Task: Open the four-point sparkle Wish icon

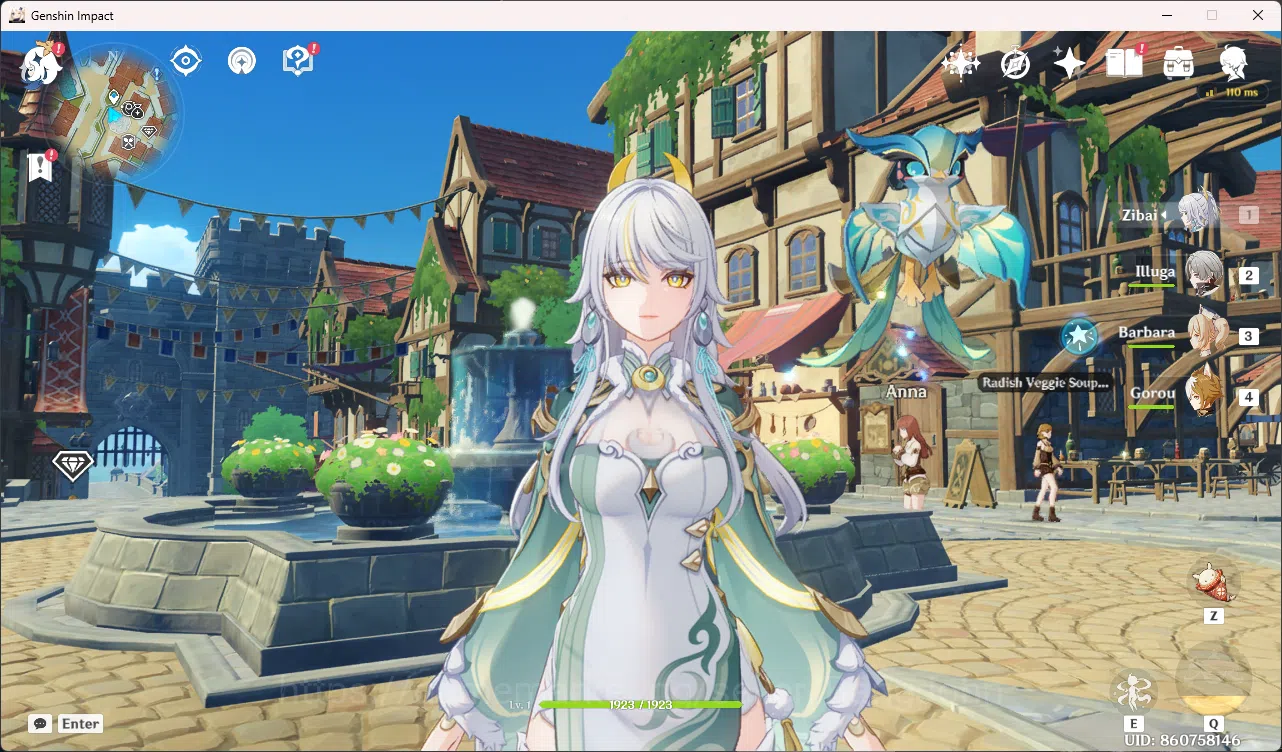Action: click(x=1069, y=64)
